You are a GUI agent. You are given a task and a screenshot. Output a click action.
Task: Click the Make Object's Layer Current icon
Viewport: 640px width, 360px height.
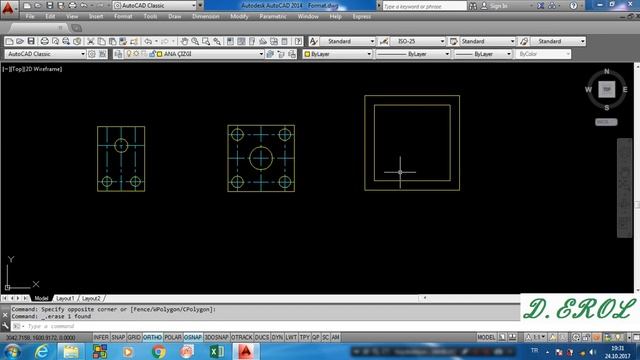(x=270, y=54)
